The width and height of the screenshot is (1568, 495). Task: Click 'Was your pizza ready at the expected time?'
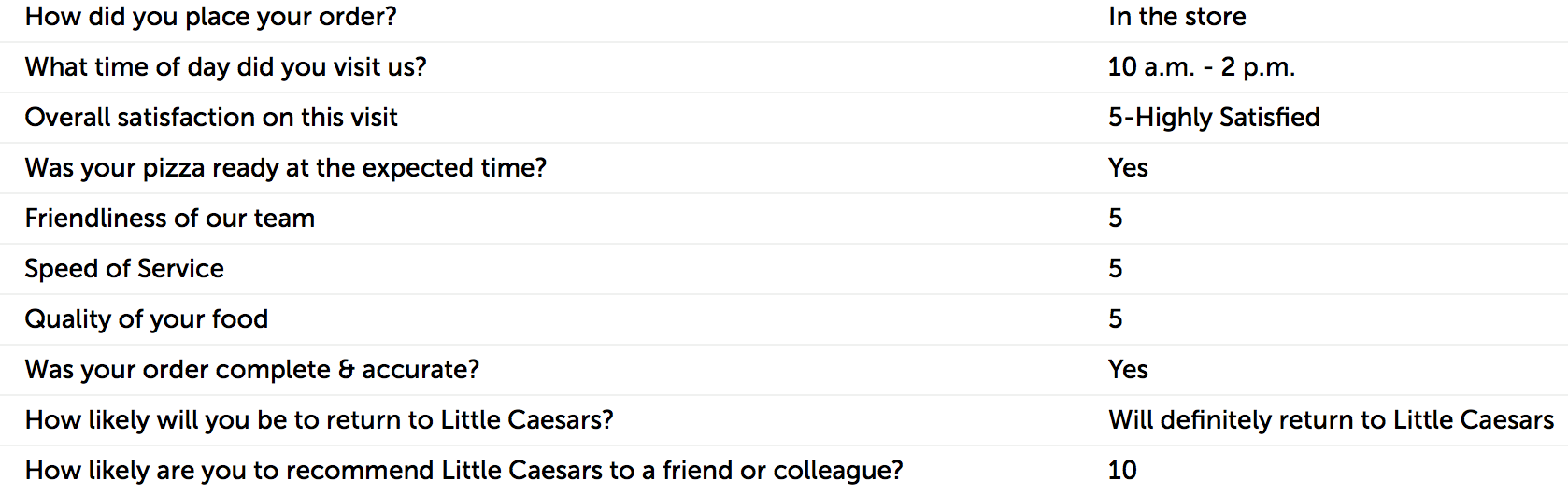tap(286, 168)
